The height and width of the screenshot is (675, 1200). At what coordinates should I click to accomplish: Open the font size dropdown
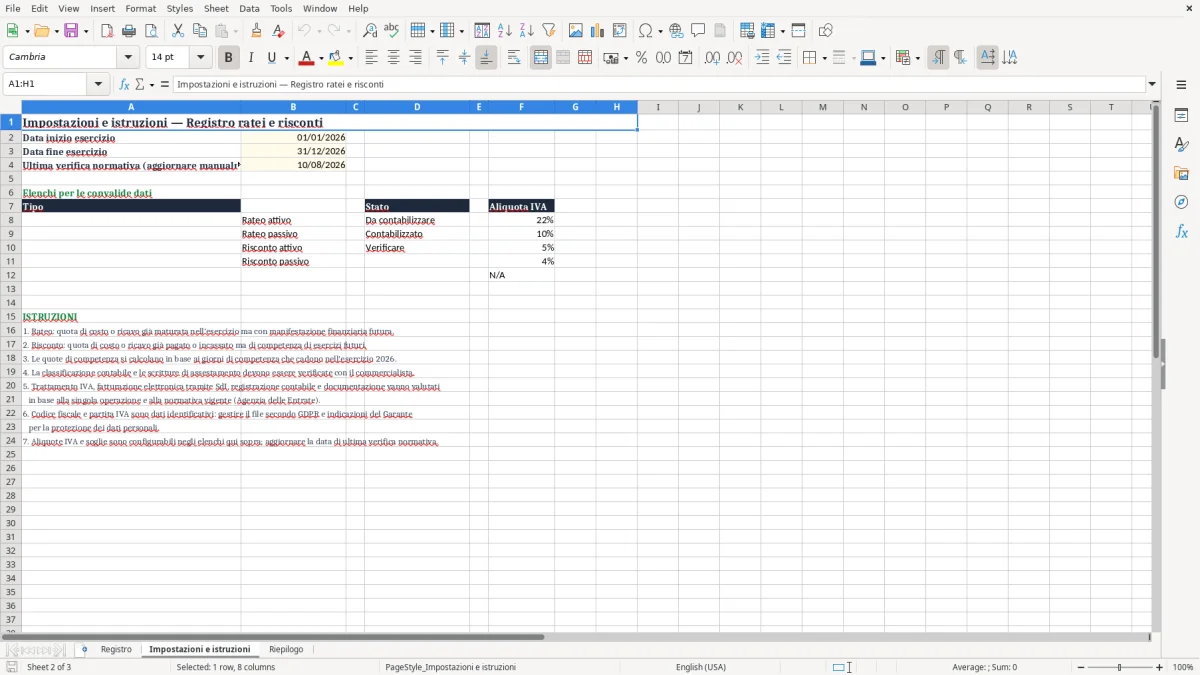pos(200,58)
